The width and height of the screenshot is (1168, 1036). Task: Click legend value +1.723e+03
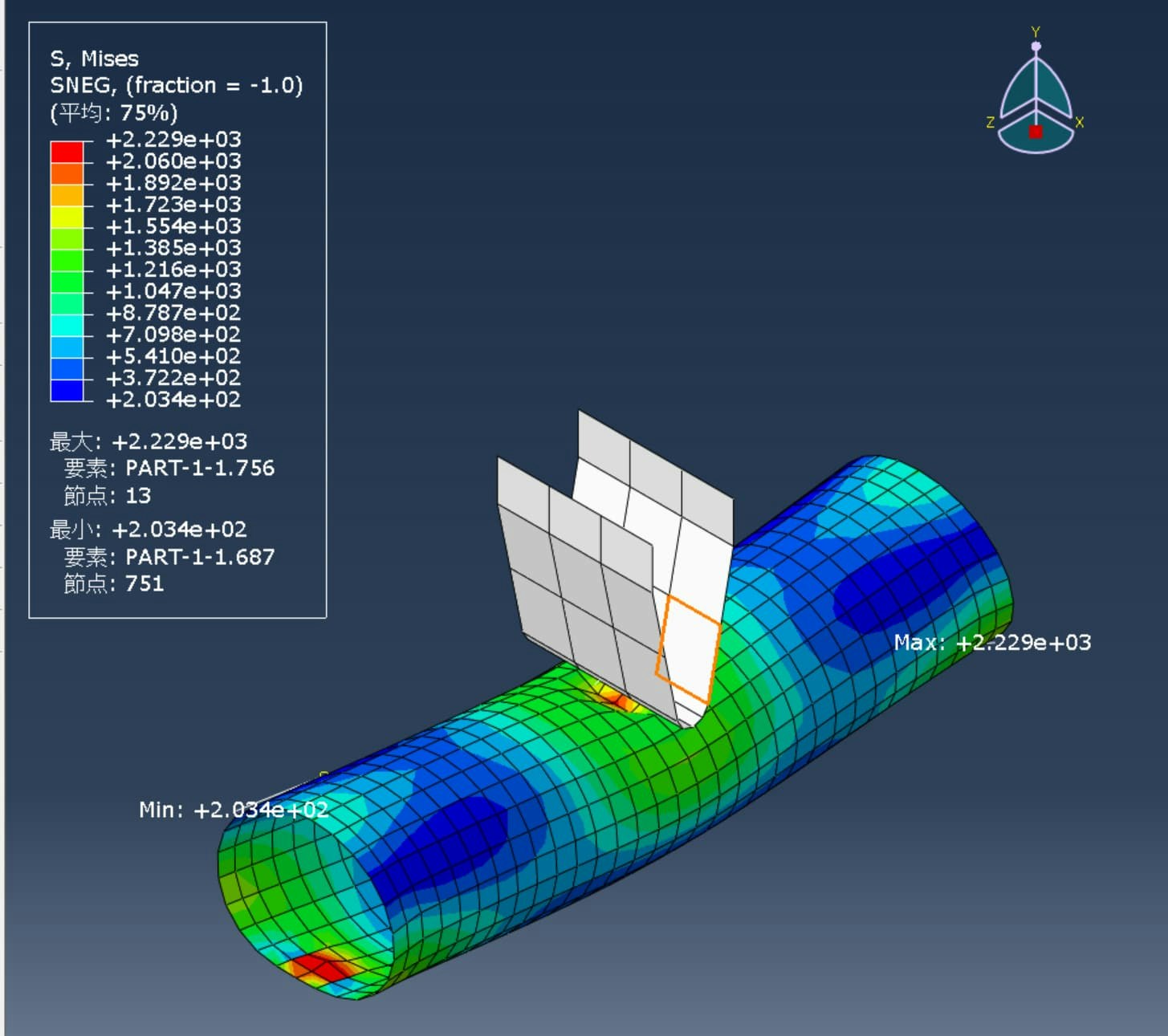(173, 205)
